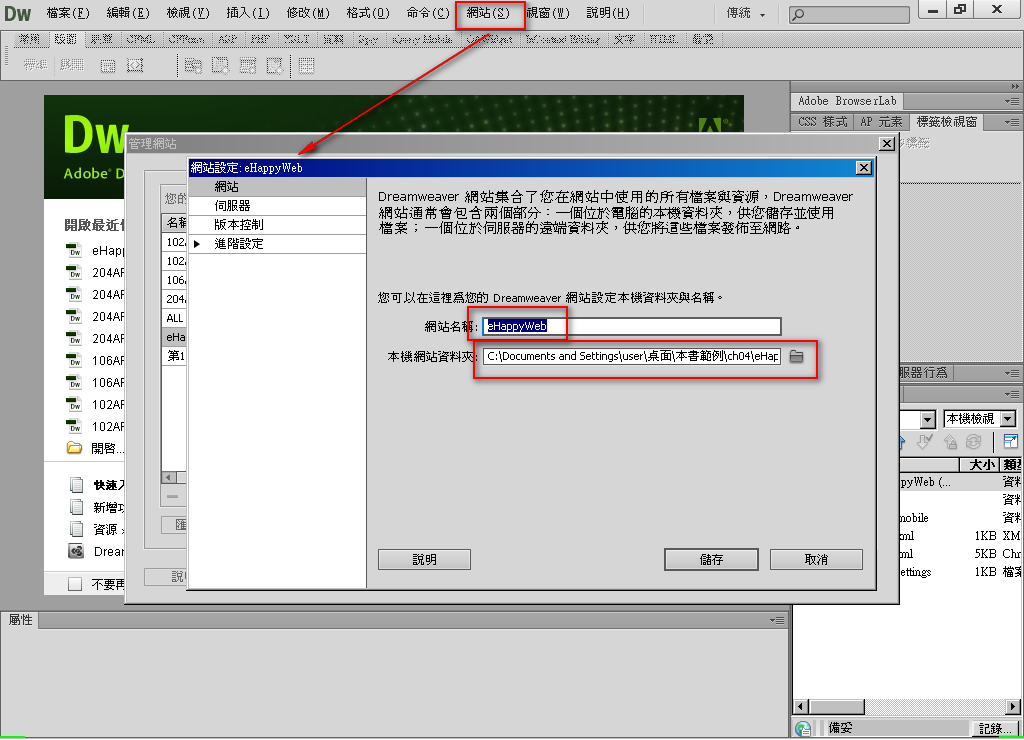
Task: Select the mobile folder in Files panel
Action: tap(914, 518)
